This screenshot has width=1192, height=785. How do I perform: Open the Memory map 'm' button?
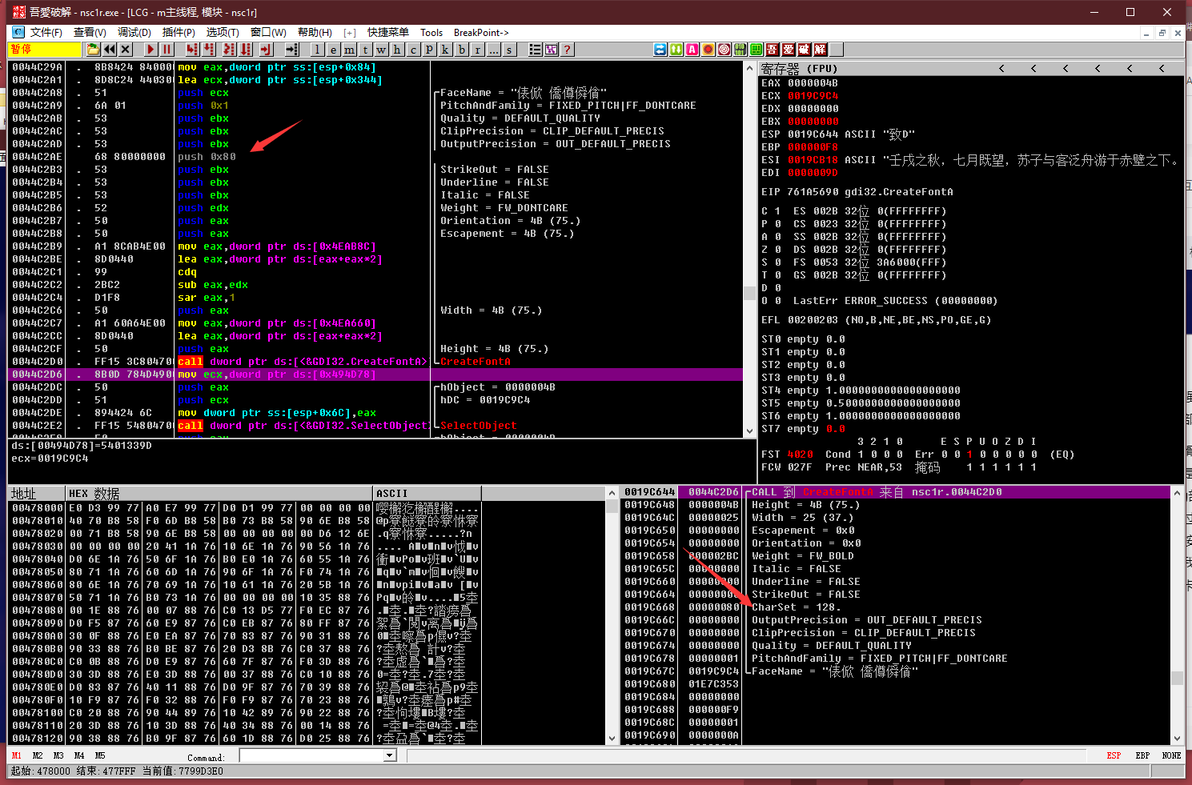pos(349,49)
